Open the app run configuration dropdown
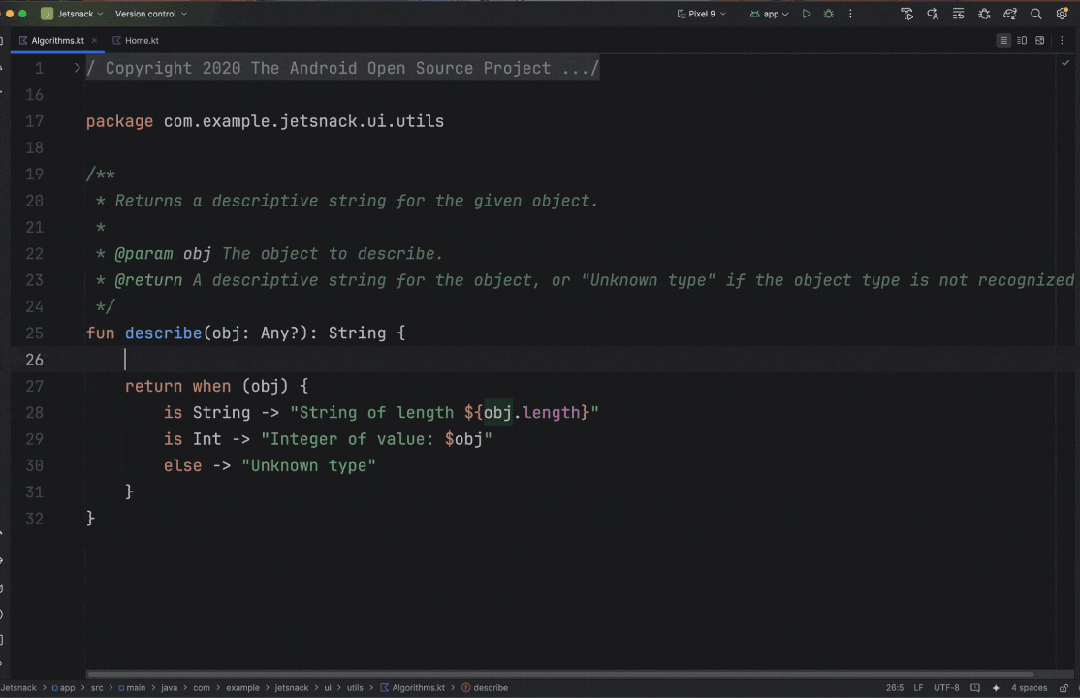The image size is (1080, 698). click(x=770, y=14)
